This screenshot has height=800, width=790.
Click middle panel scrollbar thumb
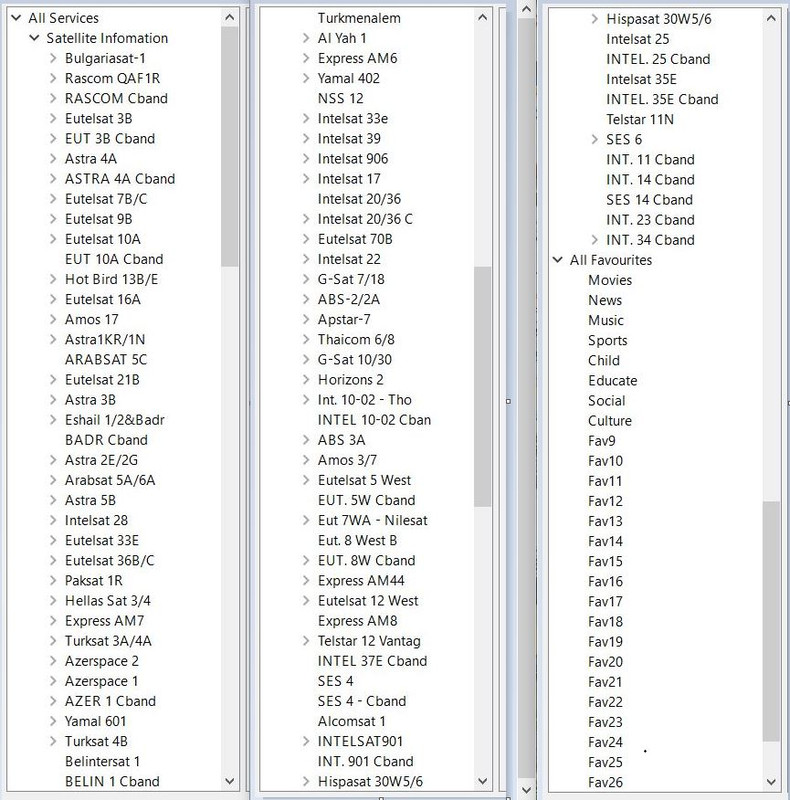pos(482,387)
